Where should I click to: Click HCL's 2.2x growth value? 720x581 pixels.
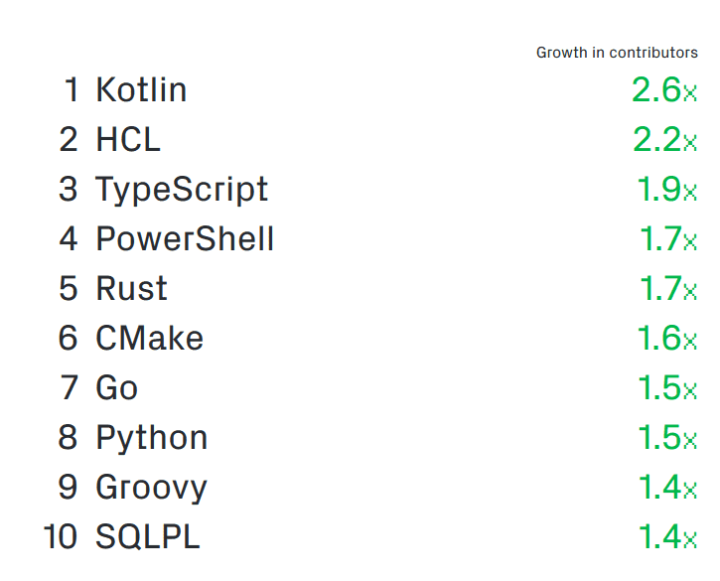(x=665, y=139)
